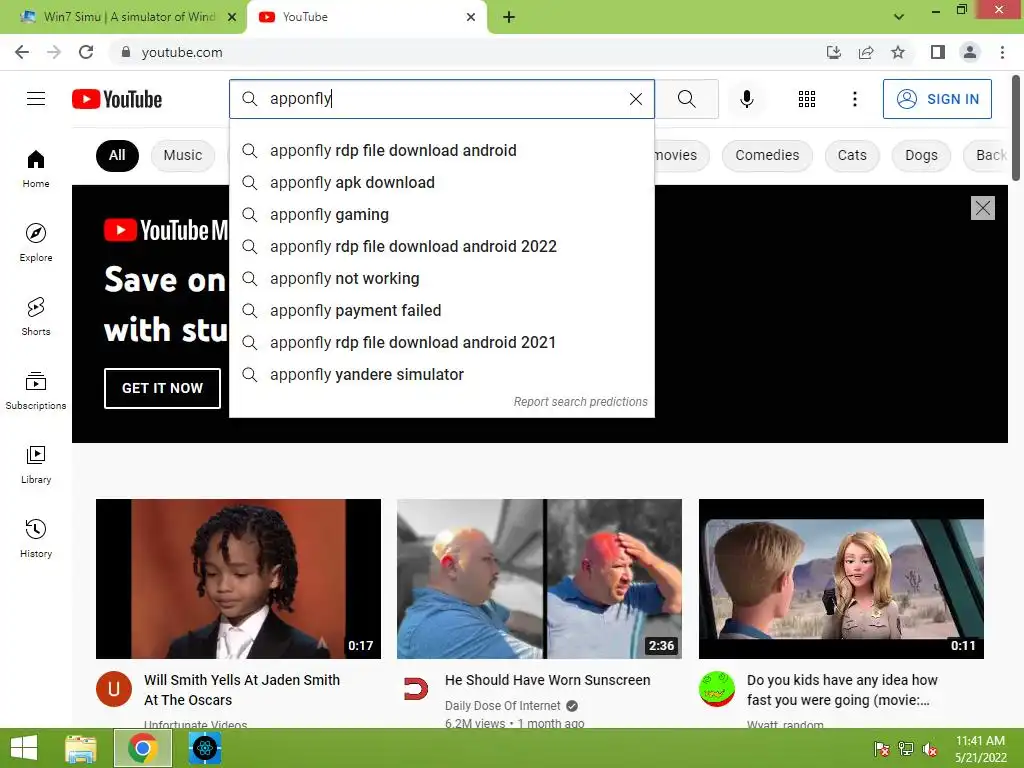Image resolution: width=1024 pixels, height=768 pixels.
Task: Select suggestion 'apponfly yandere simulator'
Action: 441,374
